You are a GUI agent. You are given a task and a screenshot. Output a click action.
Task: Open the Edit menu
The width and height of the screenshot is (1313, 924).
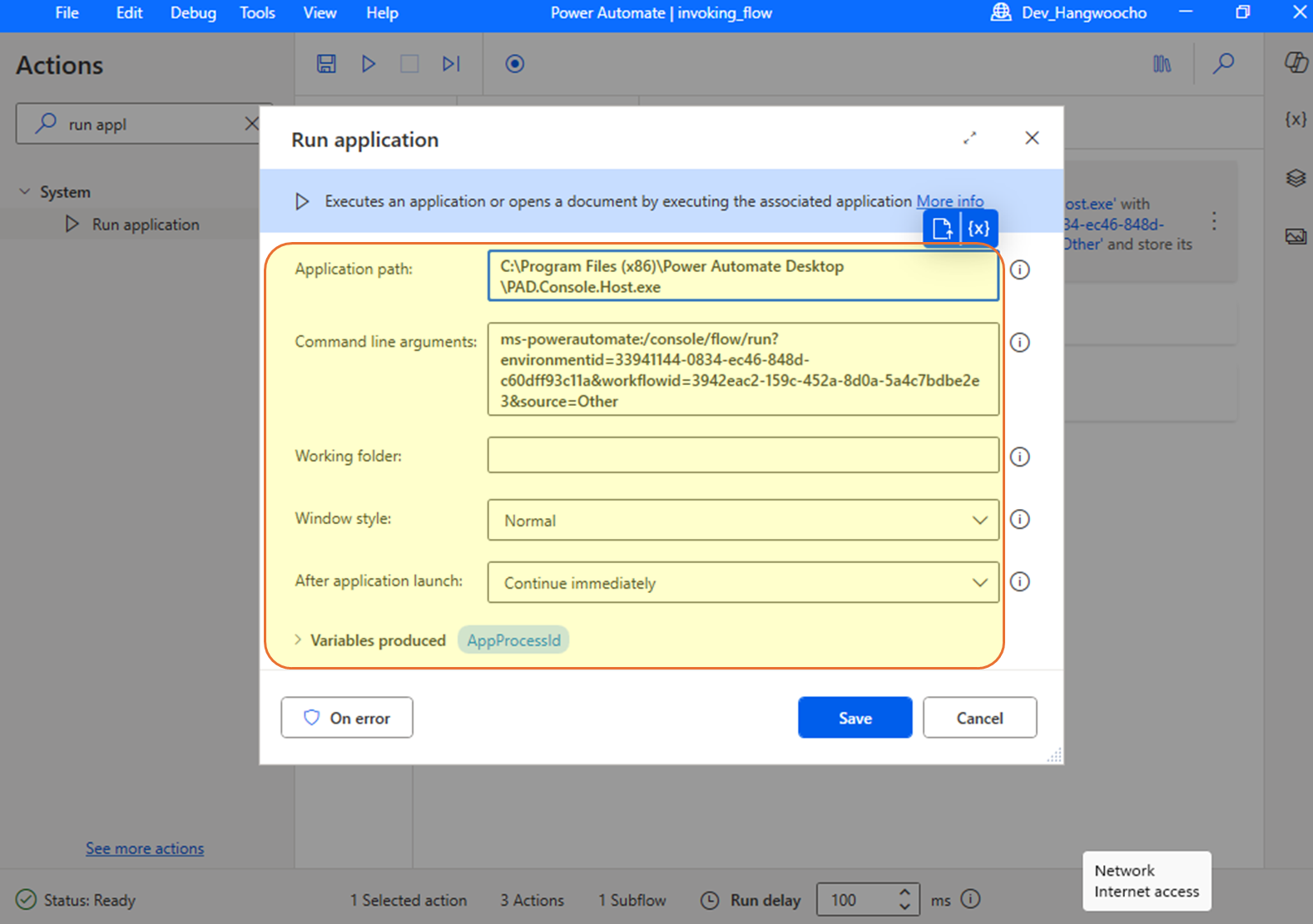click(x=129, y=12)
